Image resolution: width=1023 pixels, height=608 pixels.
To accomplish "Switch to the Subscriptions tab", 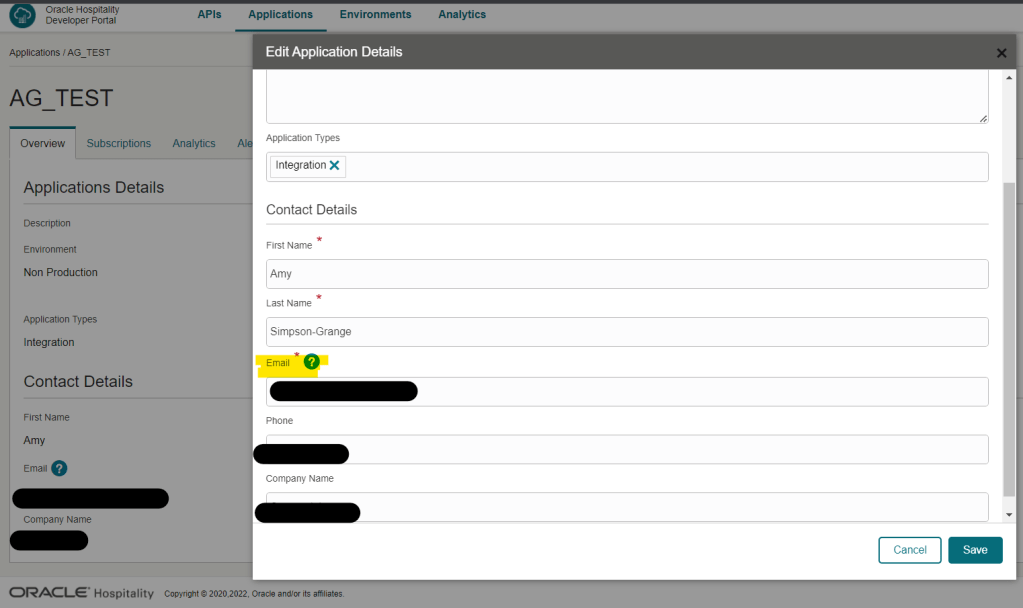I will tap(118, 143).
